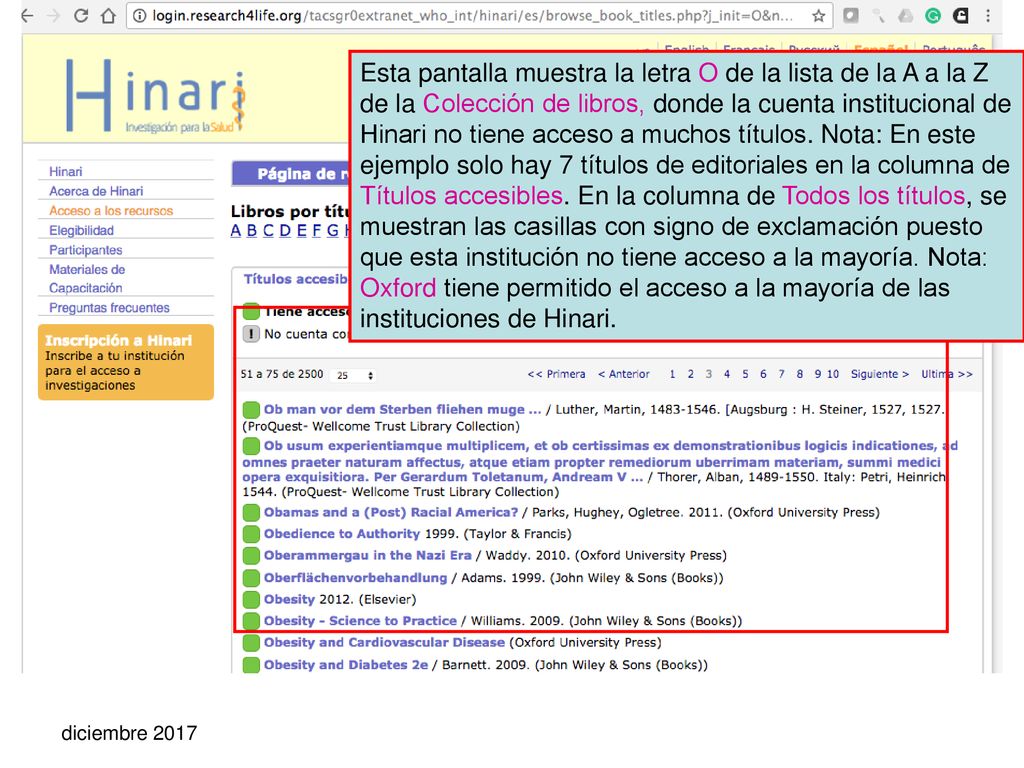The width and height of the screenshot is (1024, 768).
Task: Click green icon beside Ob usum experientiamque
Action: [251, 446]
